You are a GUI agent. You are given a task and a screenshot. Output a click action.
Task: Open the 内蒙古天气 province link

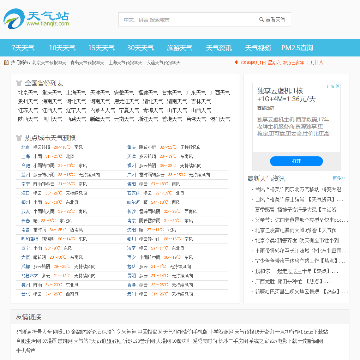102,110
